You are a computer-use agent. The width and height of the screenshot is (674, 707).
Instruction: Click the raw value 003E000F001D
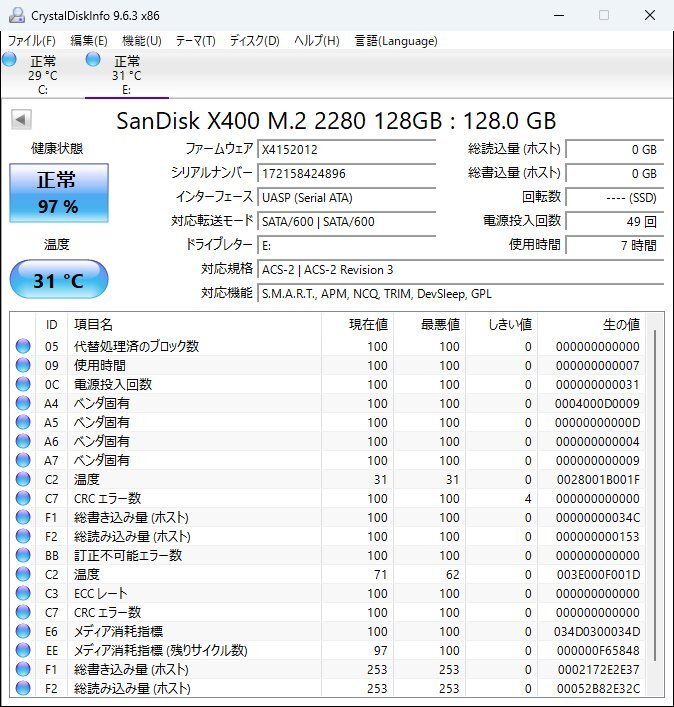598,574
